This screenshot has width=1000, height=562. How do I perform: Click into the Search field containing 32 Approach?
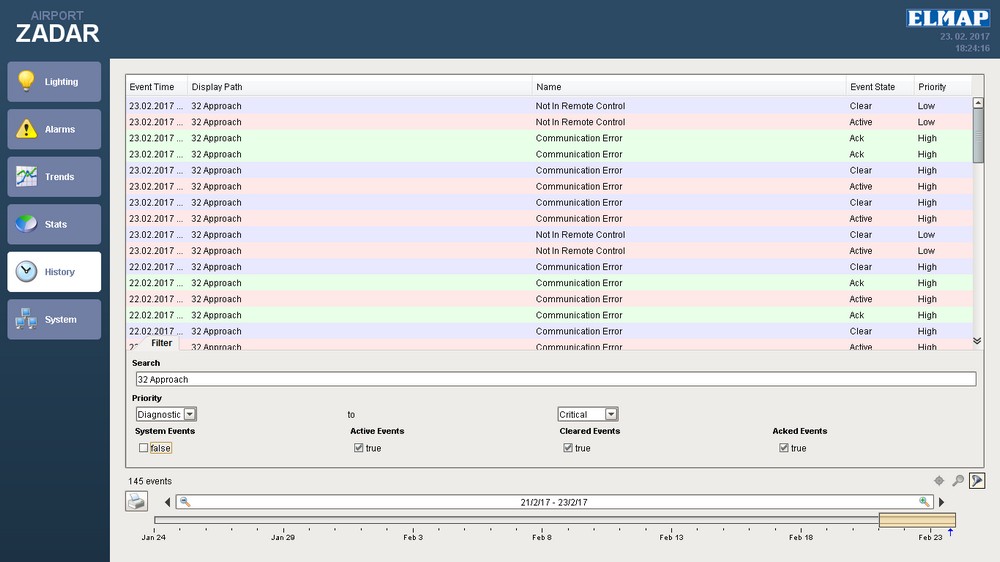click(x=555, y=379)
